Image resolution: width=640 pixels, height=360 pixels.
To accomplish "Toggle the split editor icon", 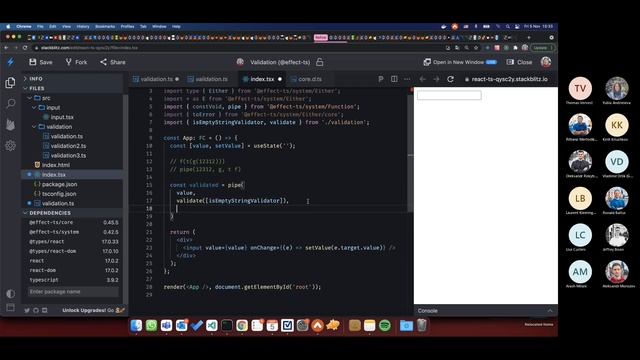I will (394, 79).
